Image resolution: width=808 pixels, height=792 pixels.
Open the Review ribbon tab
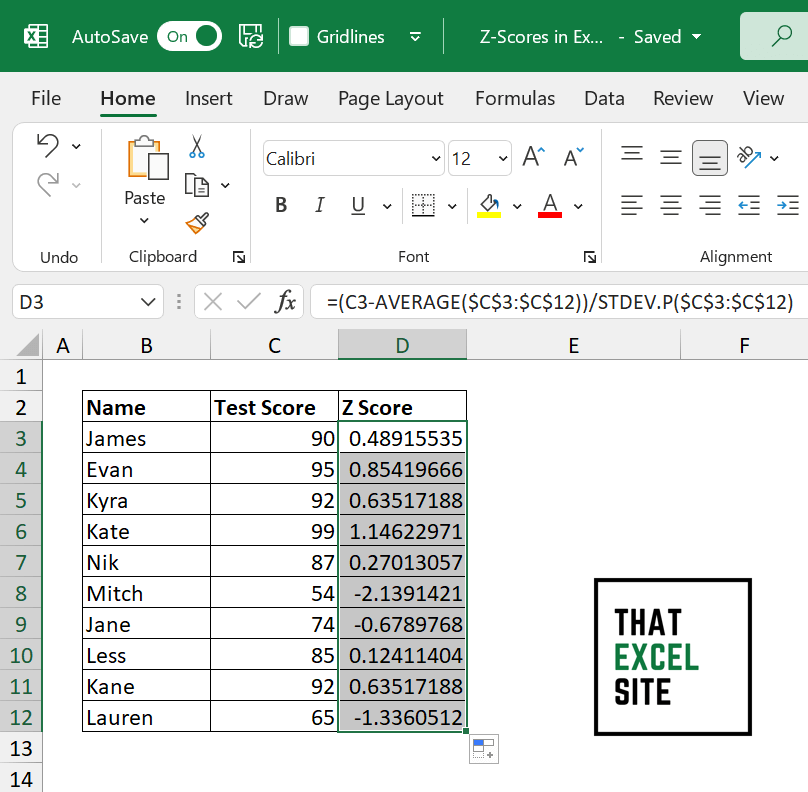click(x=683, y=98)
